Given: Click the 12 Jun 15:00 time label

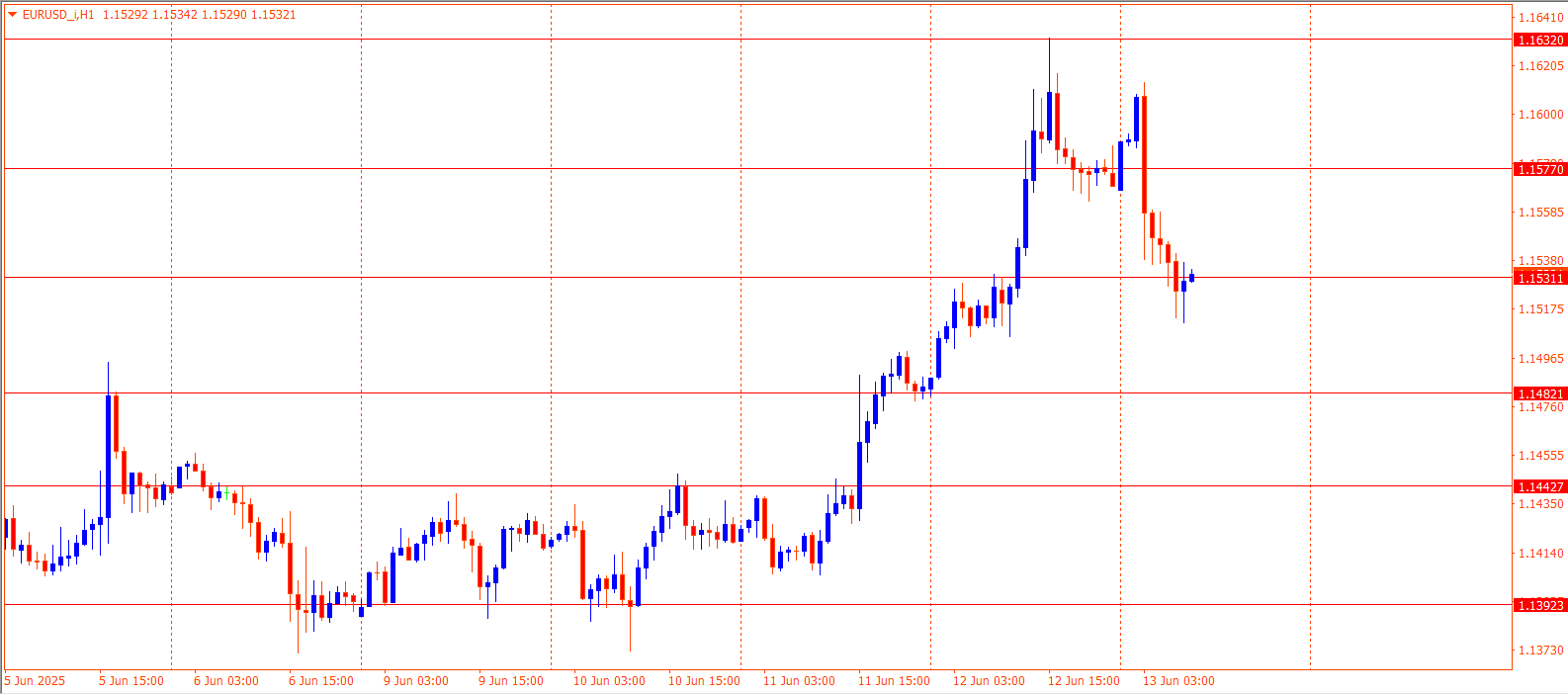Looking at the screenshot, I should 1084,681.
